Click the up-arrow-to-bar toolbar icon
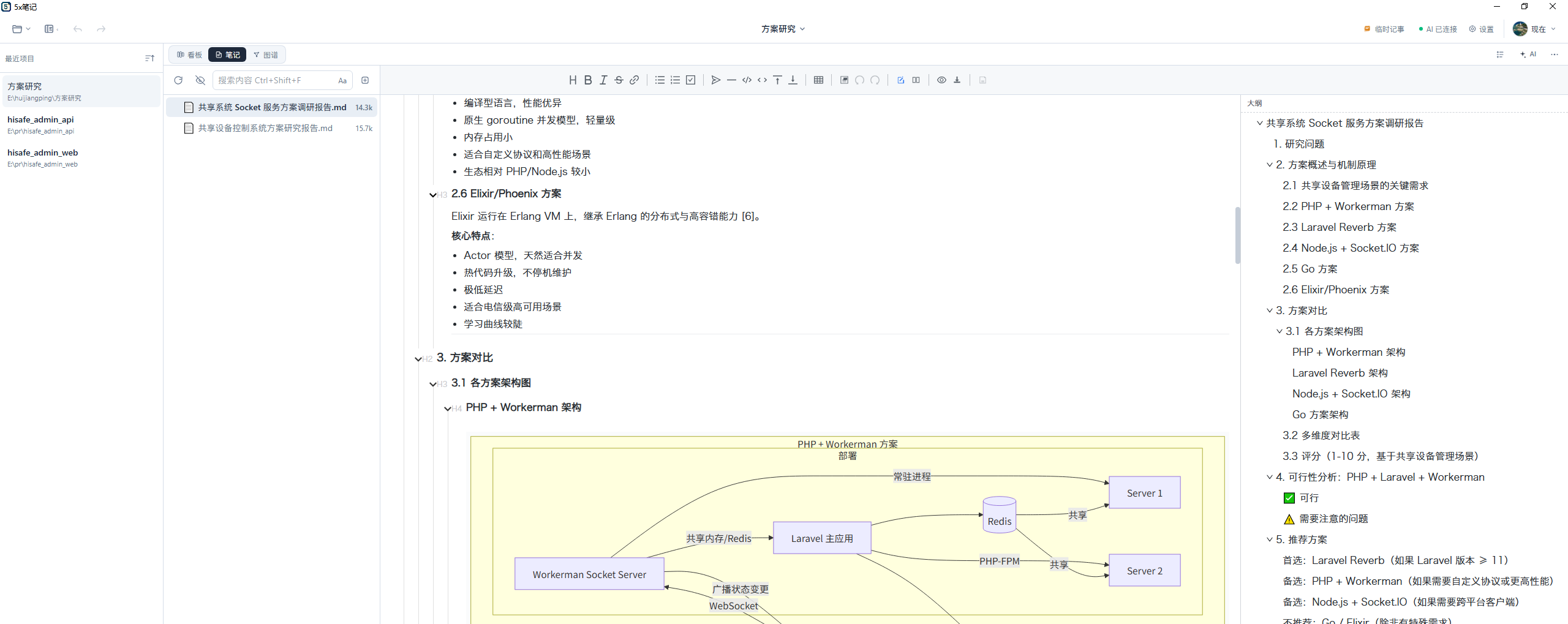The width and height of the screenshot is (1568, 624). (777, 80)
